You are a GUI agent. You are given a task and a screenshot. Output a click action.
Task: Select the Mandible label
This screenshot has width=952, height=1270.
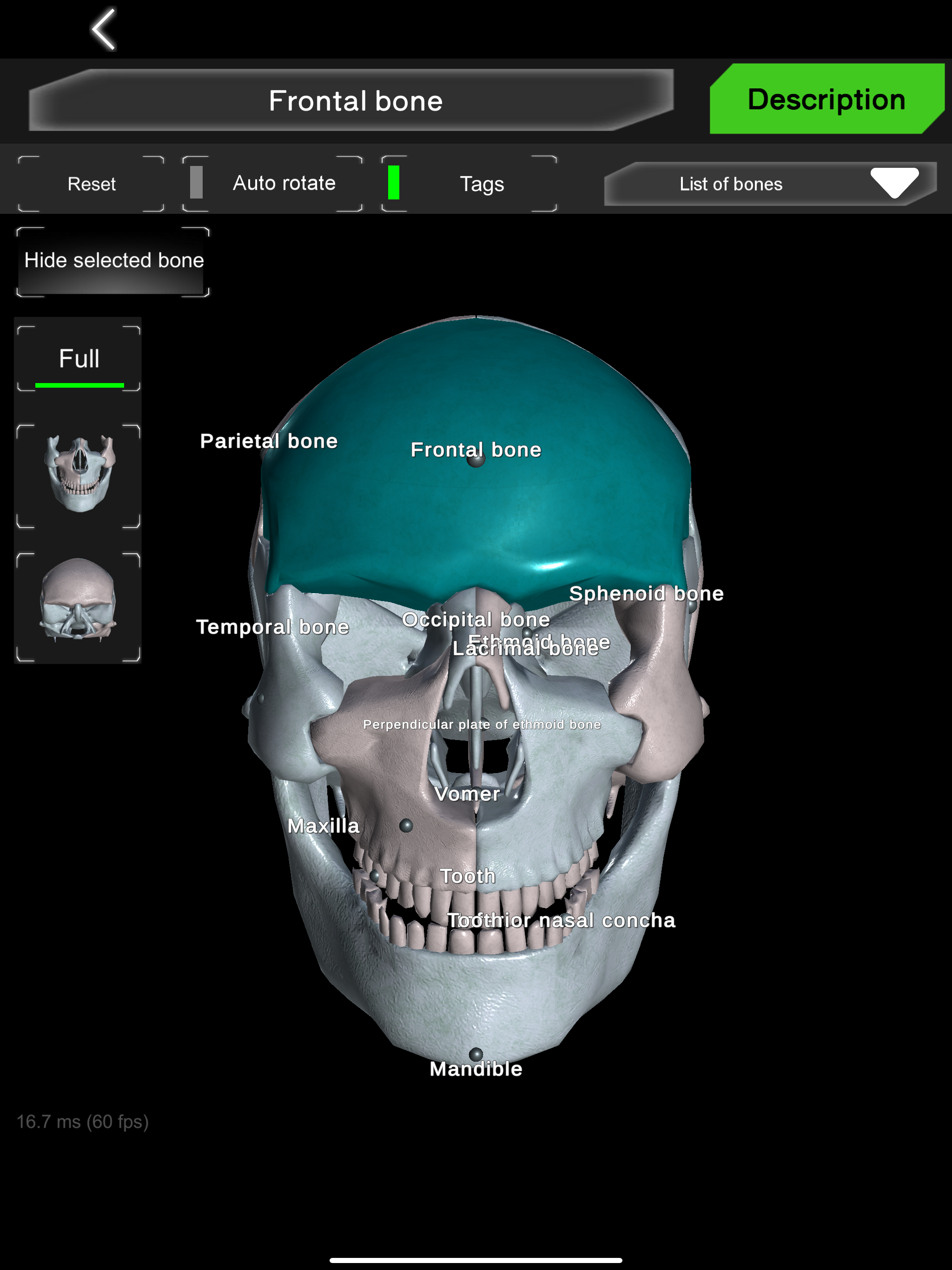pos(476,1069)
